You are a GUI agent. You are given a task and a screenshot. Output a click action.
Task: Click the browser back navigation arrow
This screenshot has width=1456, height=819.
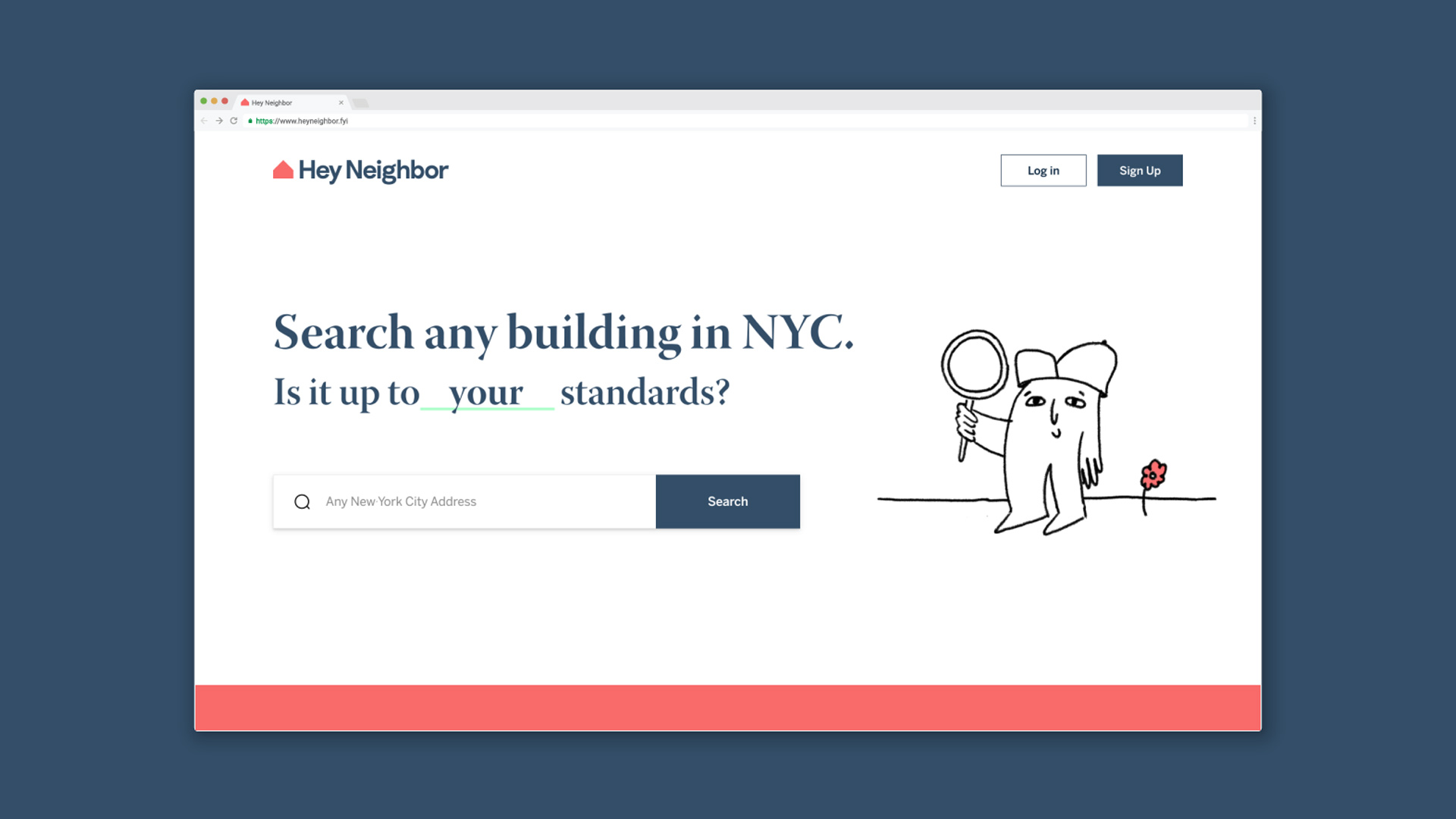(x=204, y=121)
